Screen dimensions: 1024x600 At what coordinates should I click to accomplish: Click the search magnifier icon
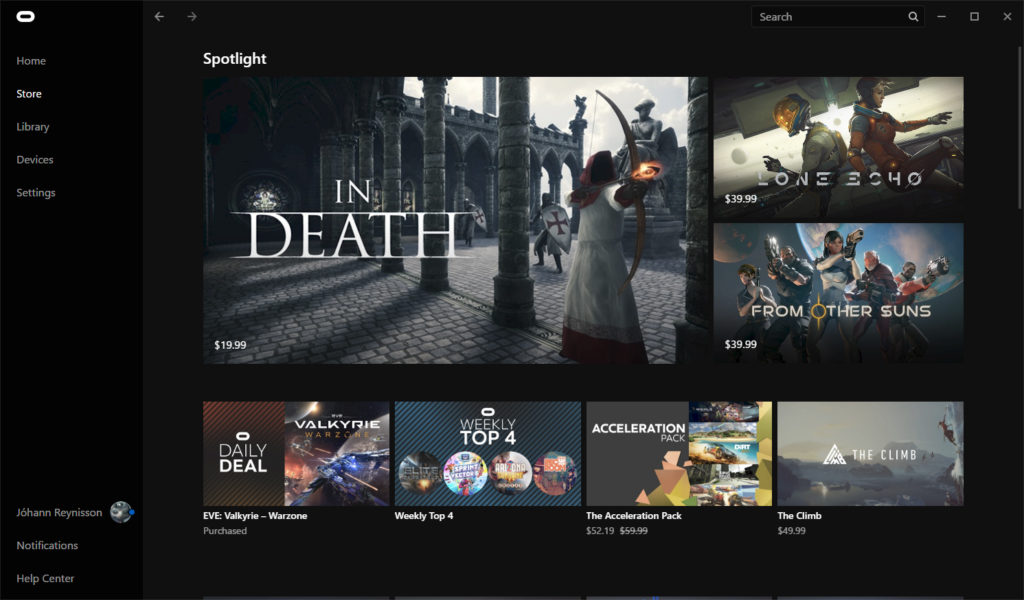[913, 17]
